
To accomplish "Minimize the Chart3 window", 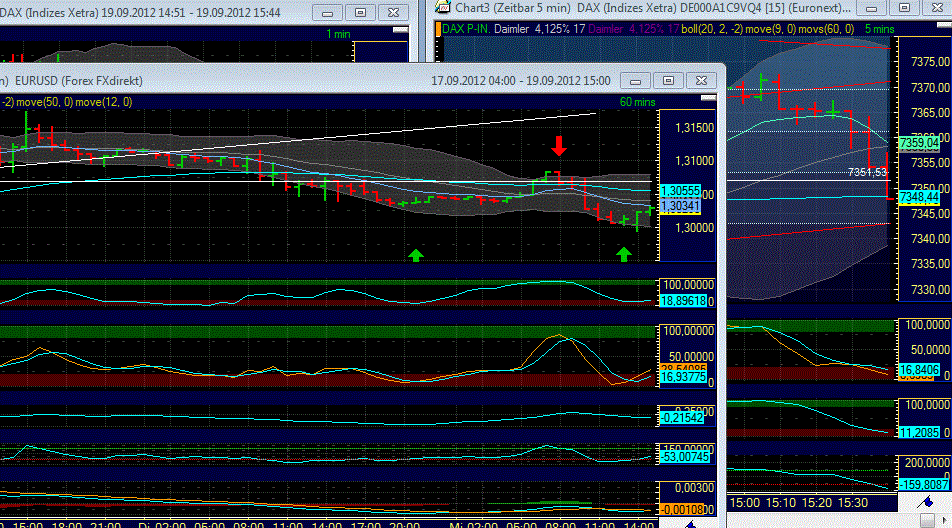I will click(871, 8).
